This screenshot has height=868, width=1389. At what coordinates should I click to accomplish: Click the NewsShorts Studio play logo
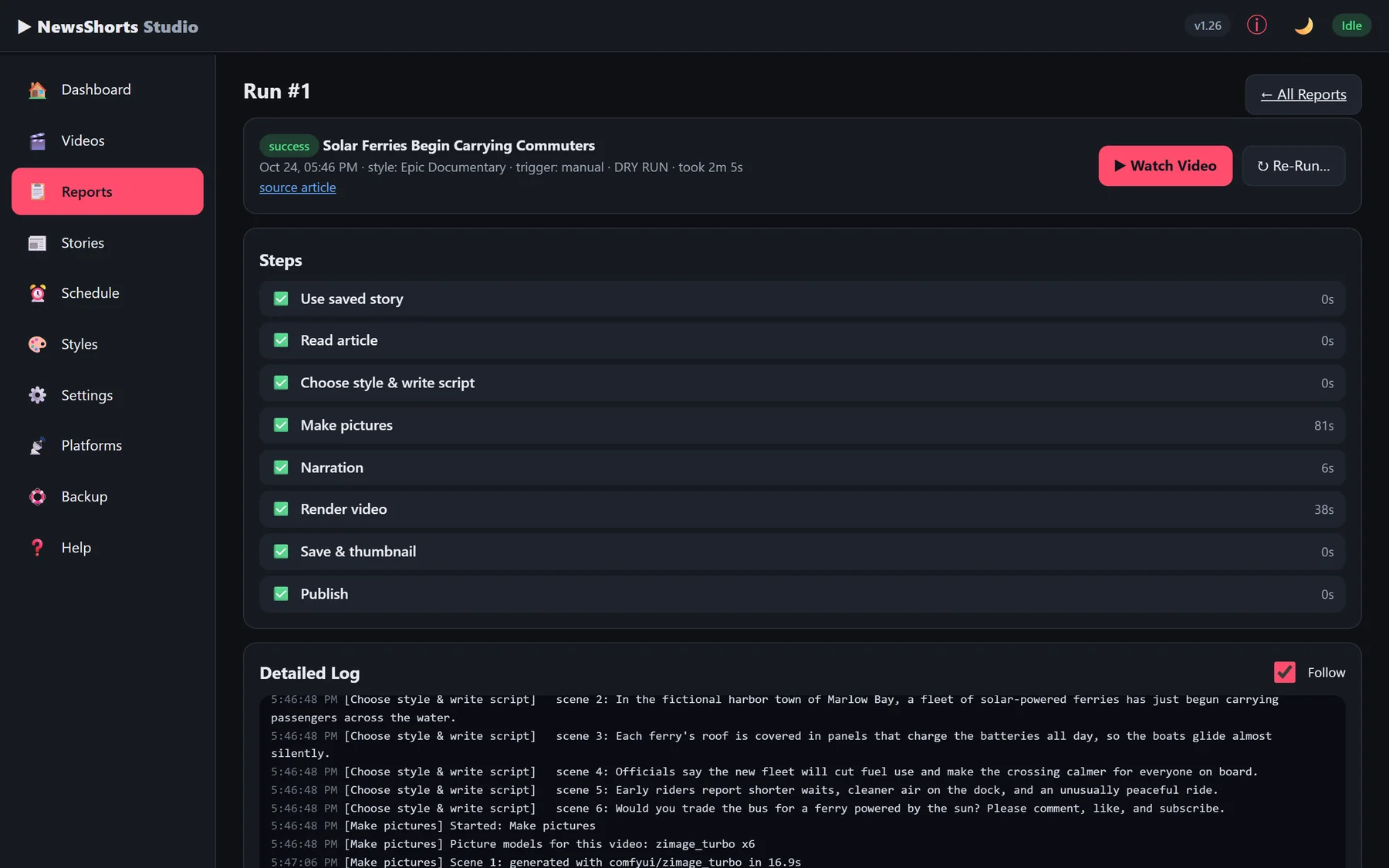pos(24,27)
